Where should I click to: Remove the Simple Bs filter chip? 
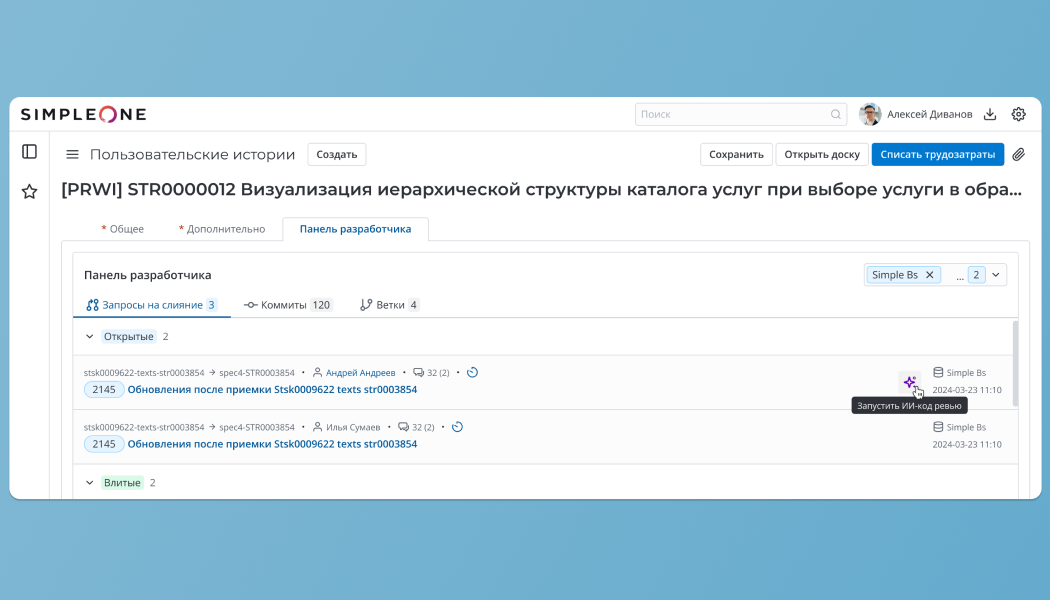point(929,274)
